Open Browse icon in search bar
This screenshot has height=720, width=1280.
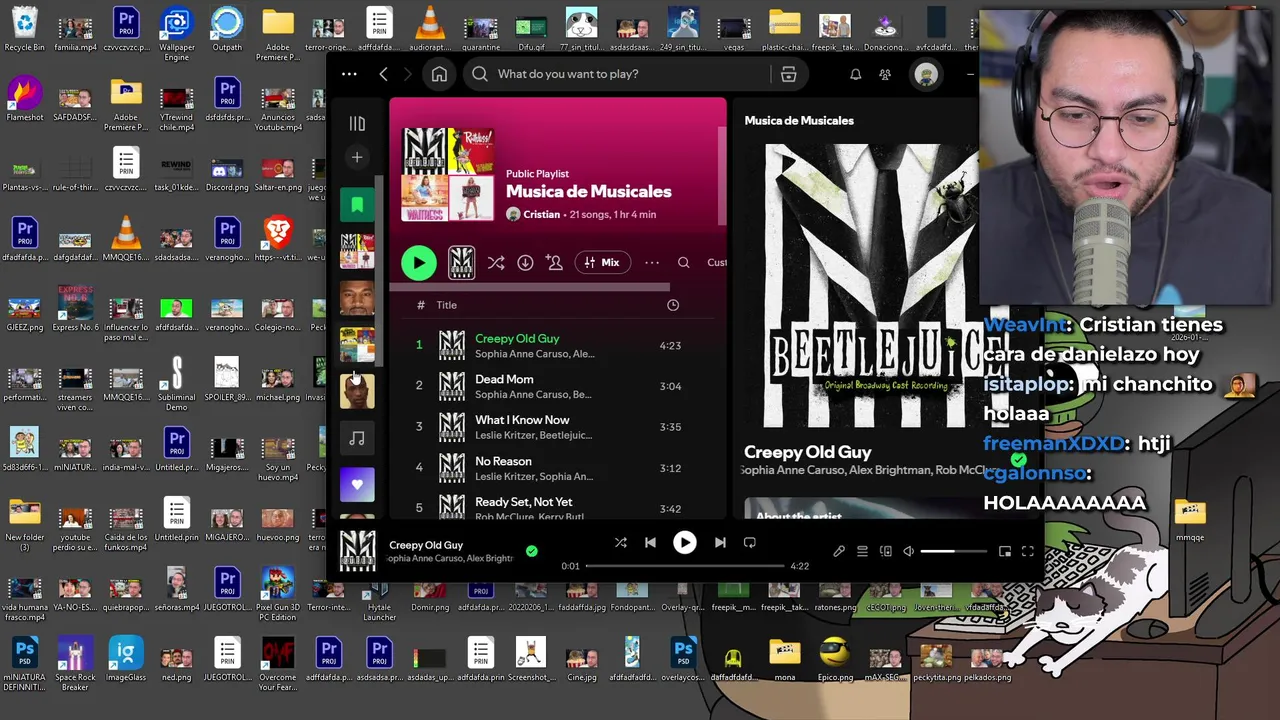(788, 74)
